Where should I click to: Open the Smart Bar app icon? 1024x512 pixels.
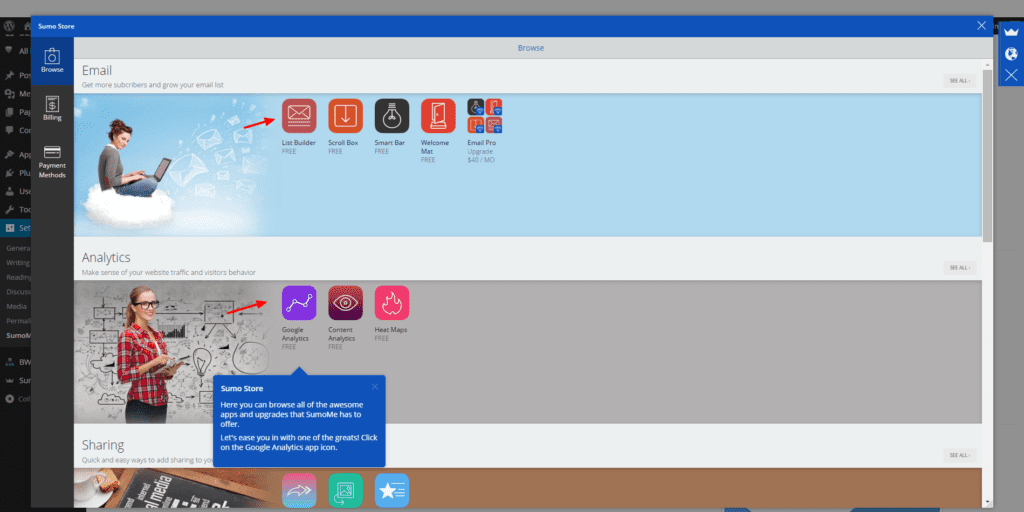coord(392,116)
